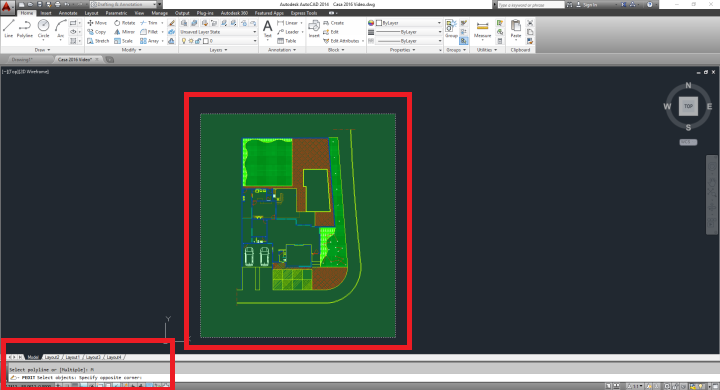Click the TOP face of the ViewCube
Image resolution: width=720 pixels, height=390 pixels.
[x=688, y=106]
